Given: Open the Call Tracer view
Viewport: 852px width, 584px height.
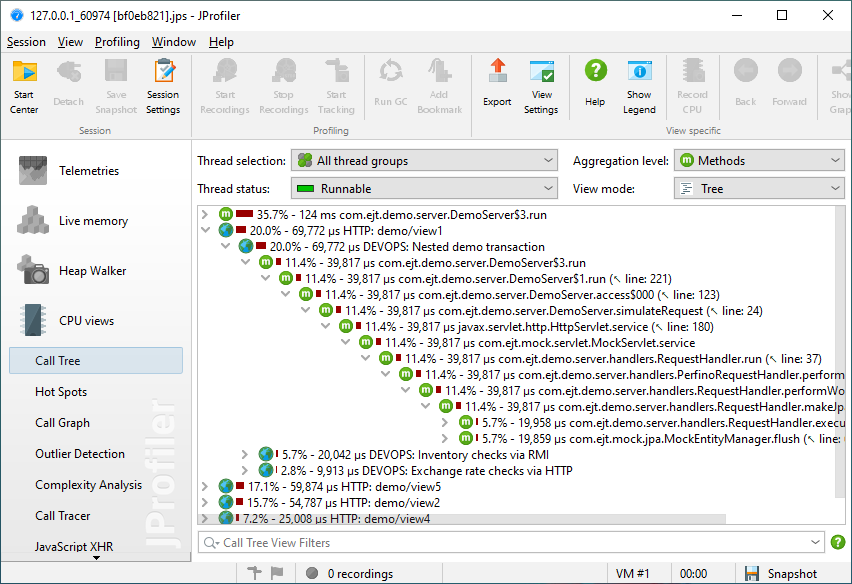Looking at the screenshot, I should point(62,516).
